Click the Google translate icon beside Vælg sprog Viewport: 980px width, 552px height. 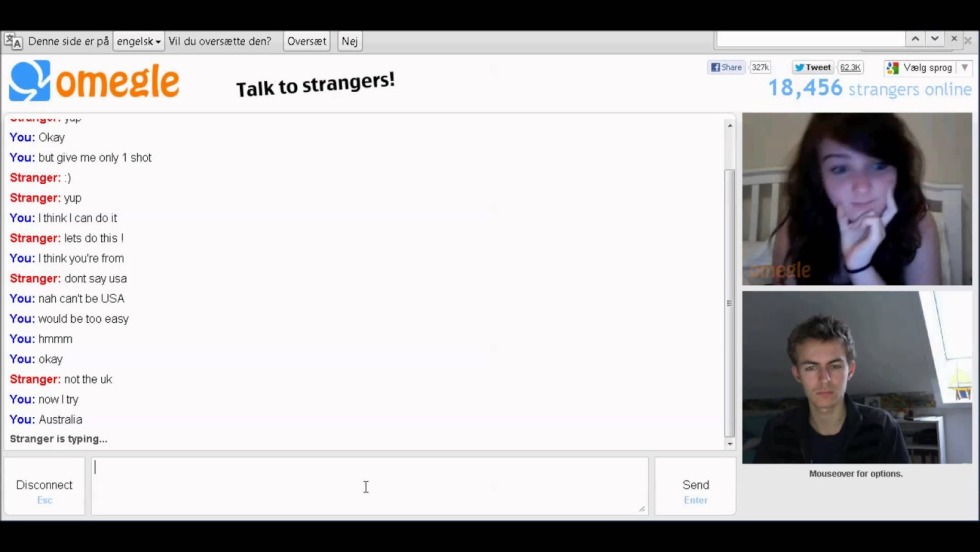coord(892,68)
